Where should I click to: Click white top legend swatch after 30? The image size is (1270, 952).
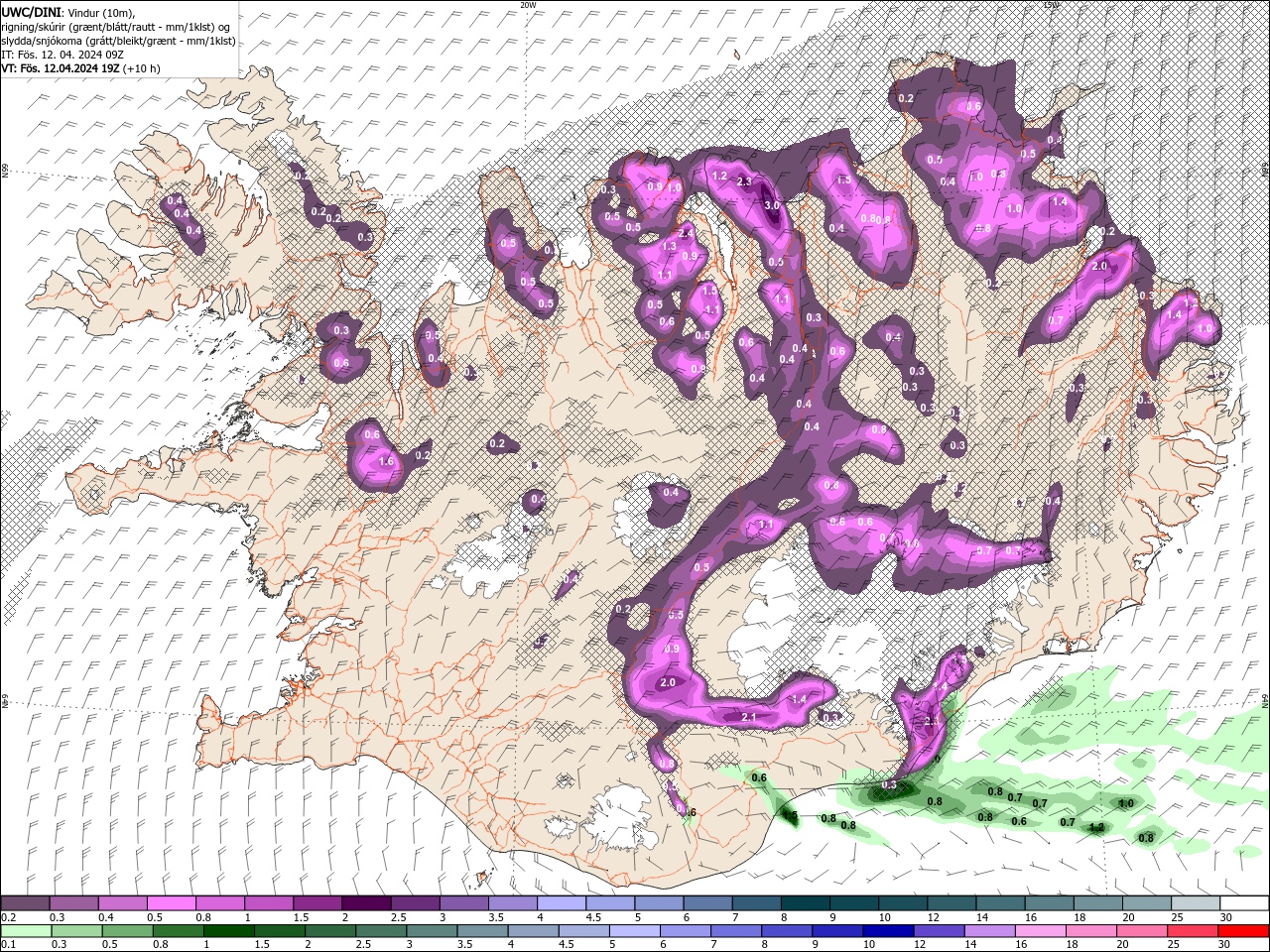tap(1244, 903)
